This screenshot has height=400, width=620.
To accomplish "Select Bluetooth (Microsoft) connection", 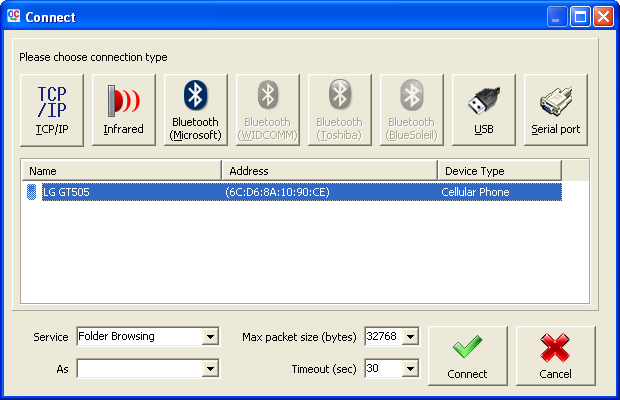I will (196, 109).
